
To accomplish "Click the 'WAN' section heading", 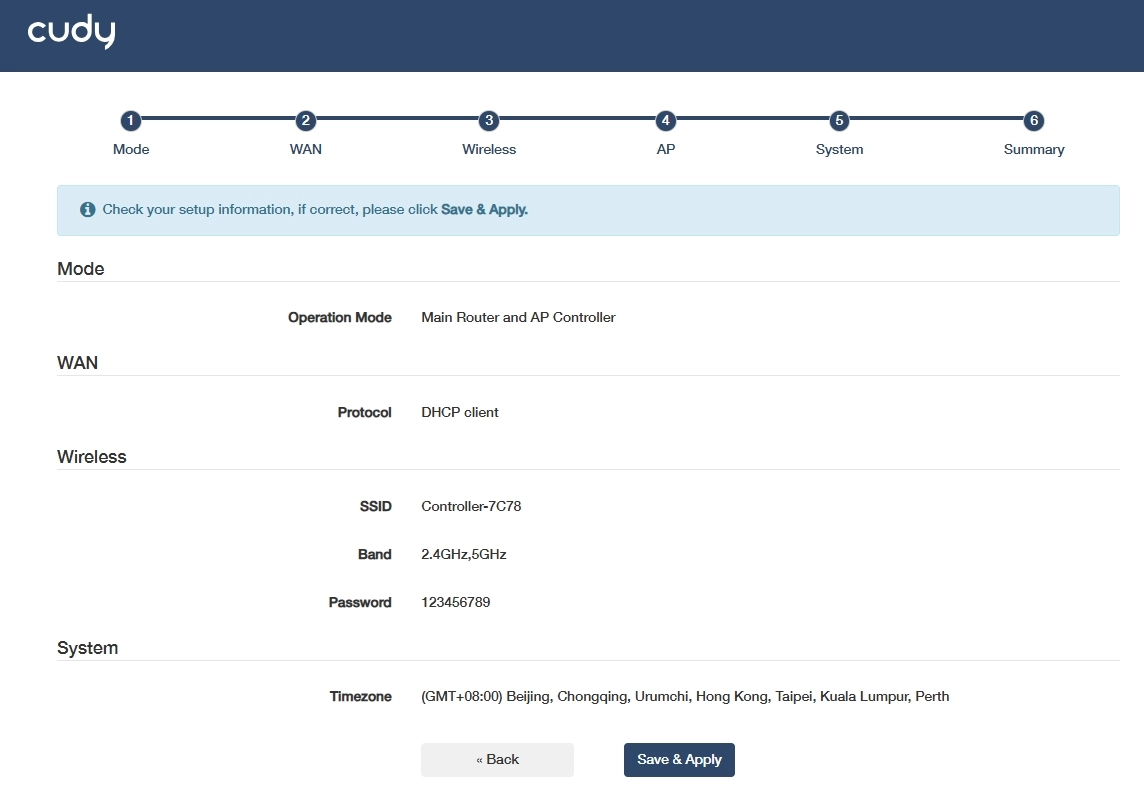I will 77,363.
